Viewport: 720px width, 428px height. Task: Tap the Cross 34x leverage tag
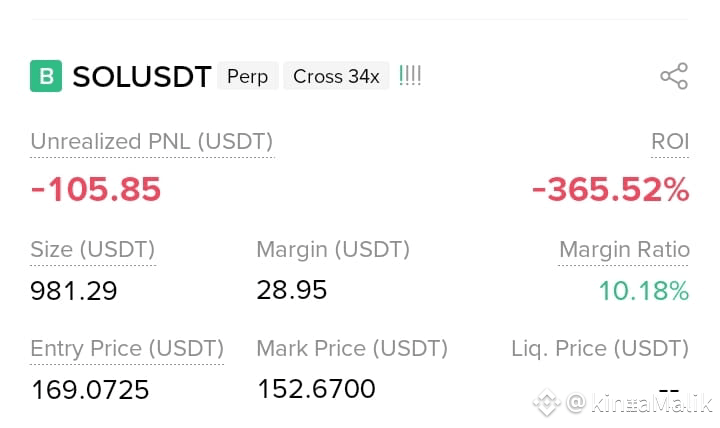[x=336, y=76]
